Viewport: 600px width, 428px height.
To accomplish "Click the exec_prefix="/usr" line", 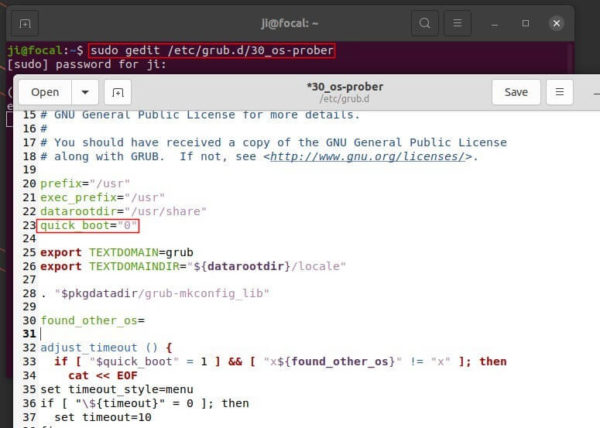I will pos(102,197).
